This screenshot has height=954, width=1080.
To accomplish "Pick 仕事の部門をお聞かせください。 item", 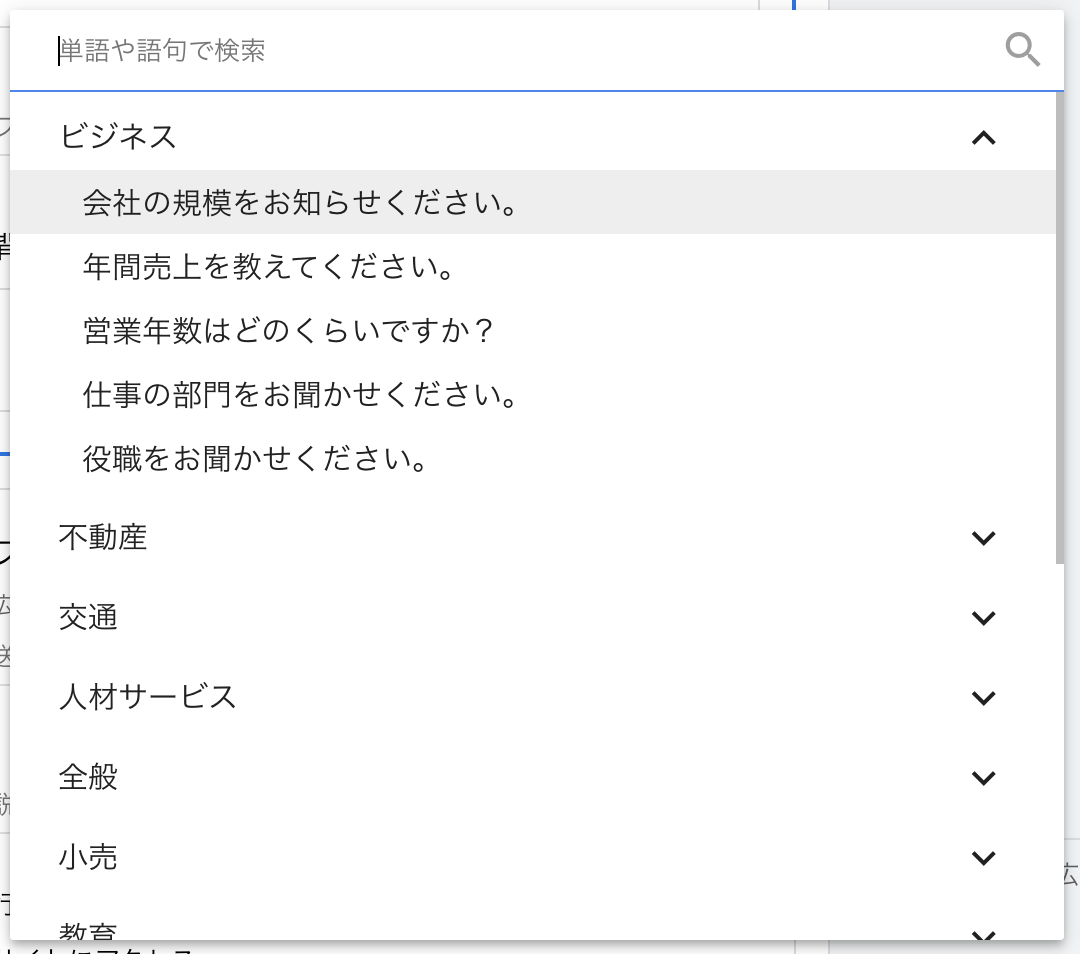I will click(x=301, y=395).
